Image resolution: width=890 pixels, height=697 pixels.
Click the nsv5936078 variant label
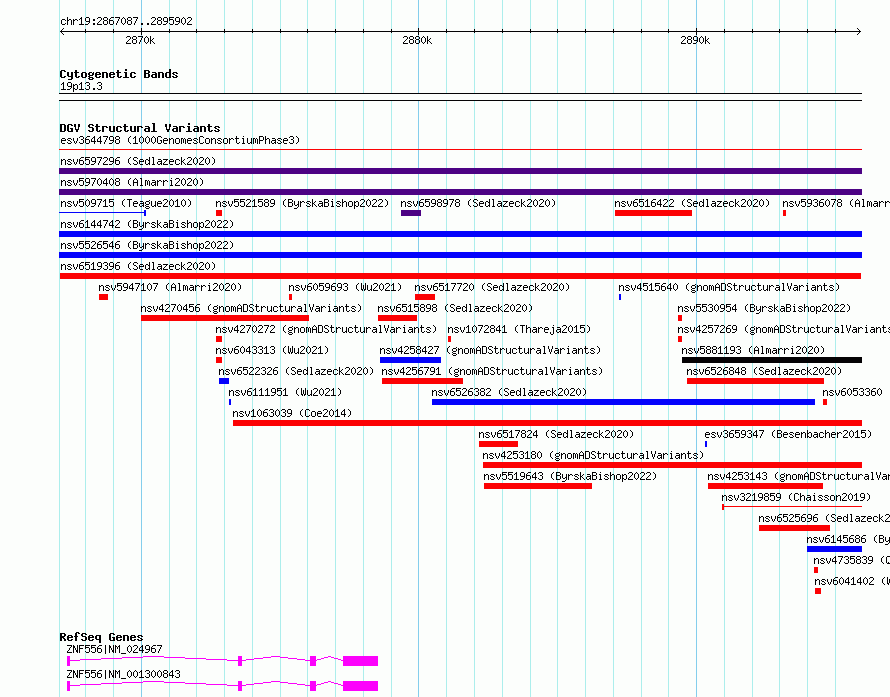[x=836, y=203]
